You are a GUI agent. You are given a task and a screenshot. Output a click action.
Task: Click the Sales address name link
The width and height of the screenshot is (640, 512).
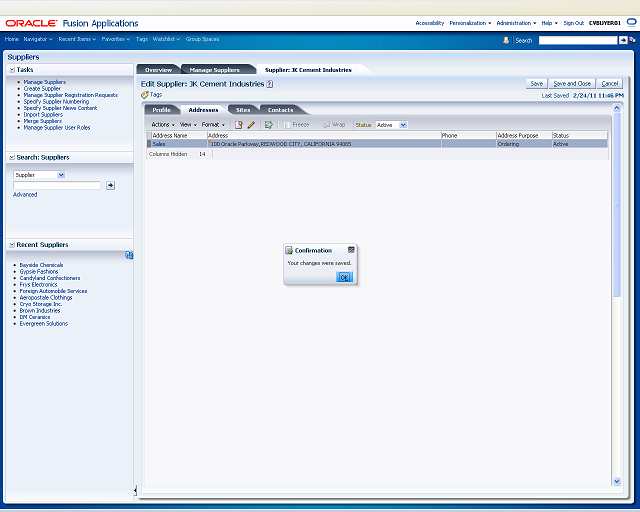point(159,144)
